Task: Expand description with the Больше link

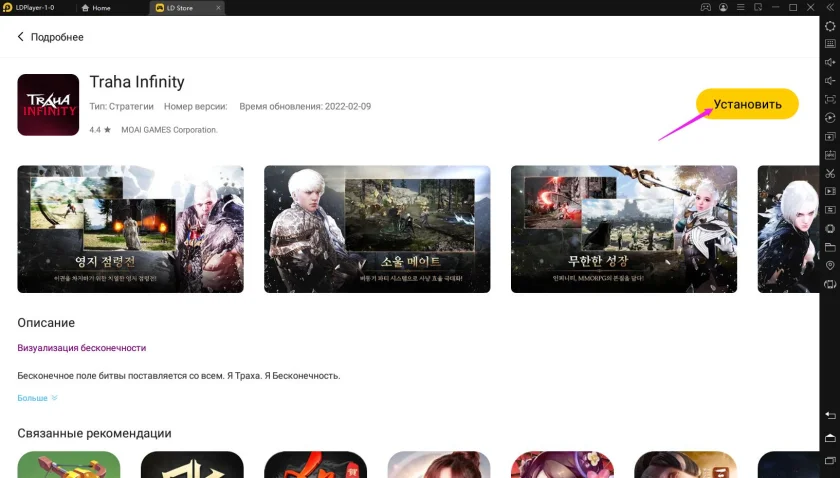Action: click(x=37, y=398)
